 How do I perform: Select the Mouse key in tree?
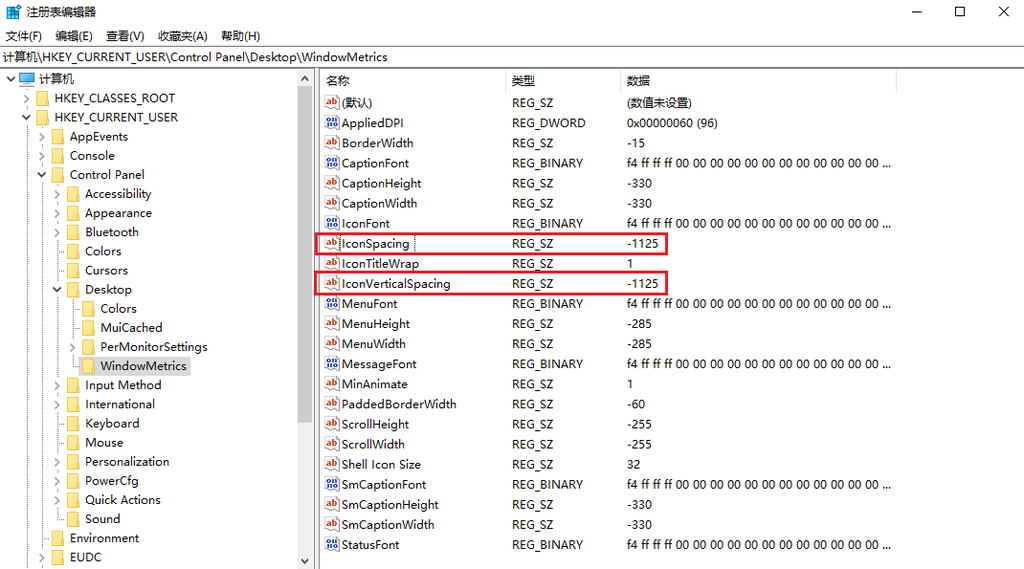(x=104, y=442)
